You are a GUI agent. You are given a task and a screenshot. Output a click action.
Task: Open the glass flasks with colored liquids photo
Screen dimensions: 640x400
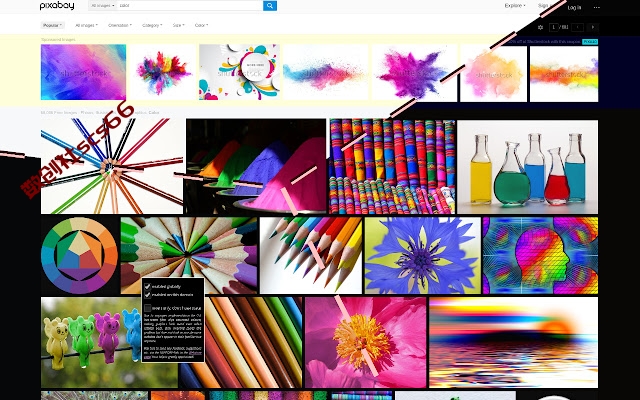[528, 167]
